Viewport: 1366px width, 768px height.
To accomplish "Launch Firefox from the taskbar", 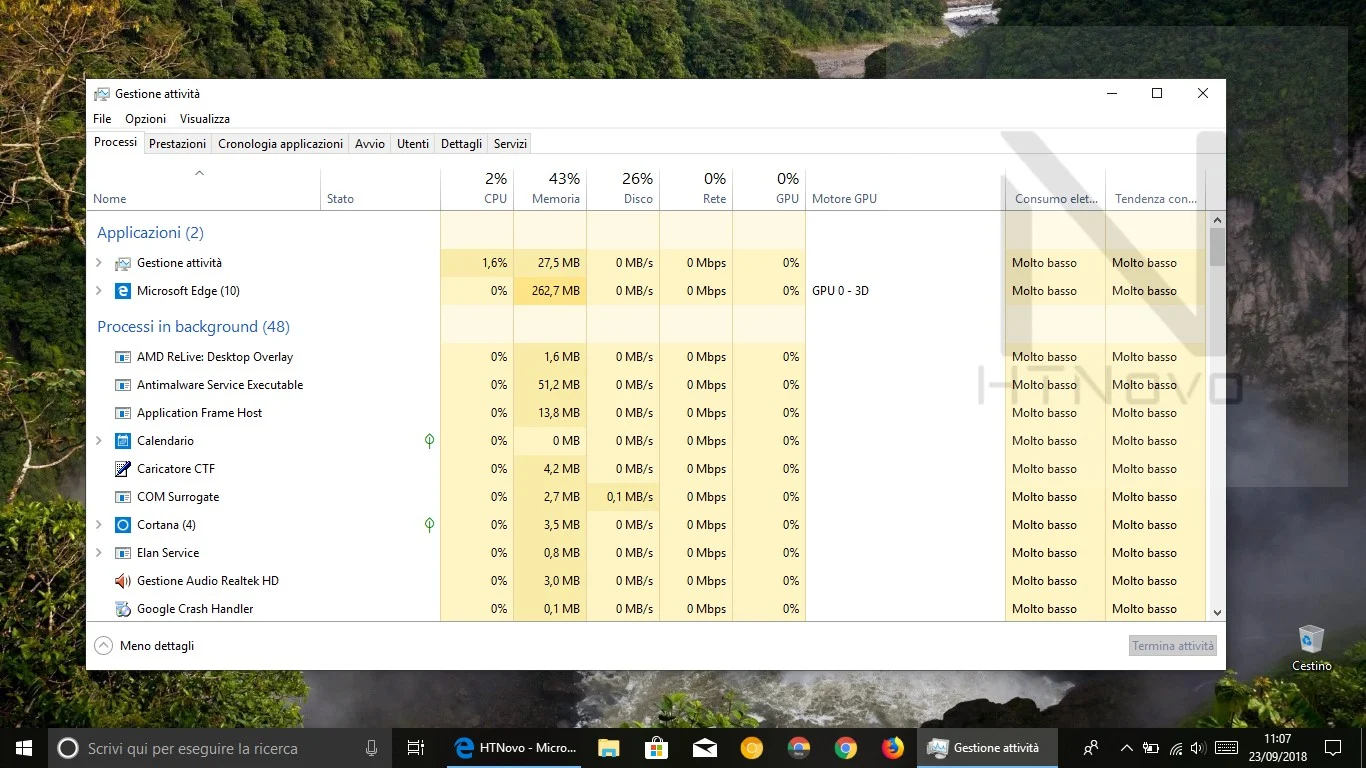I will point(893,748).
